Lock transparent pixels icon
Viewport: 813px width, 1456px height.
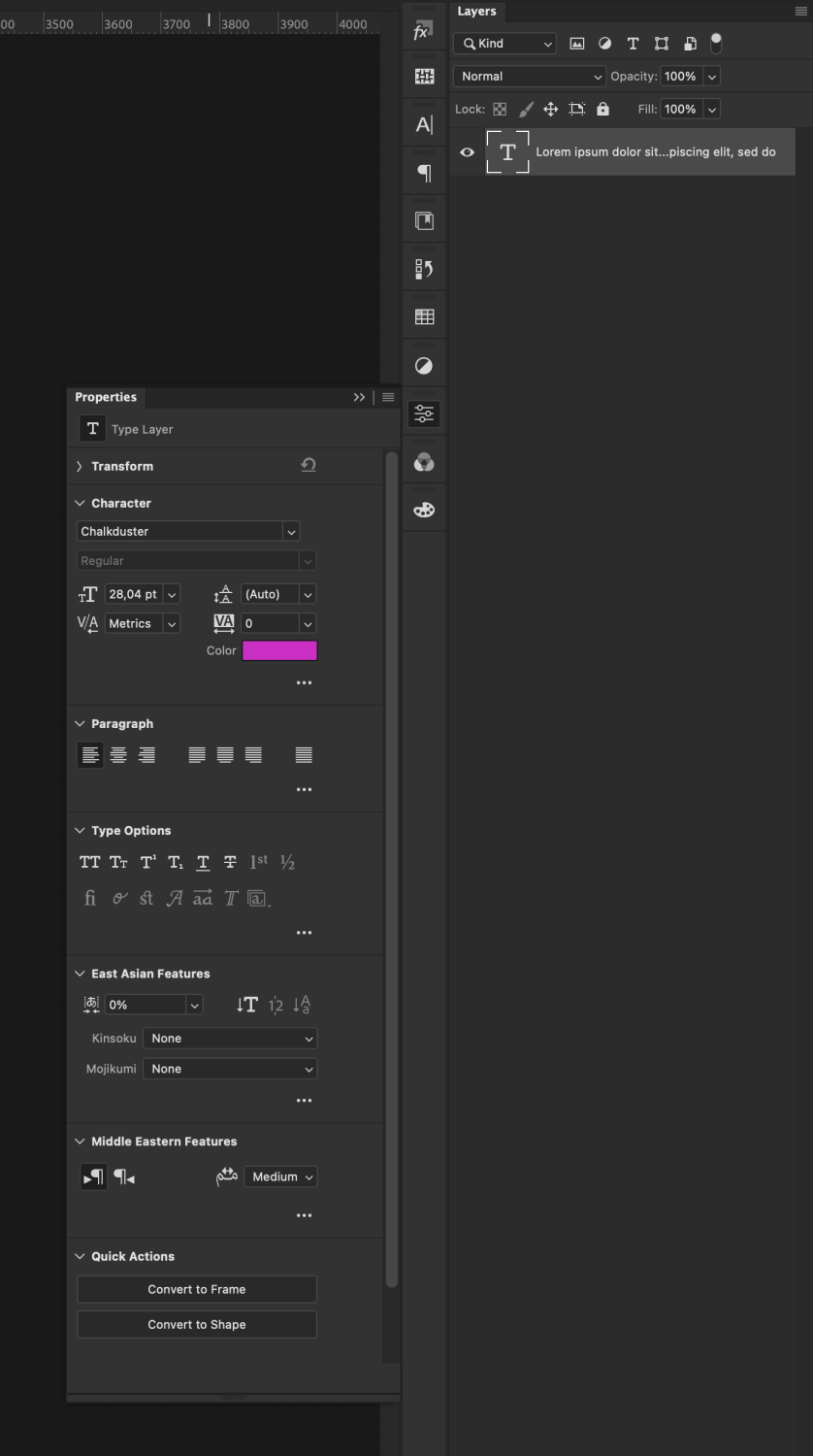point(500,110)
